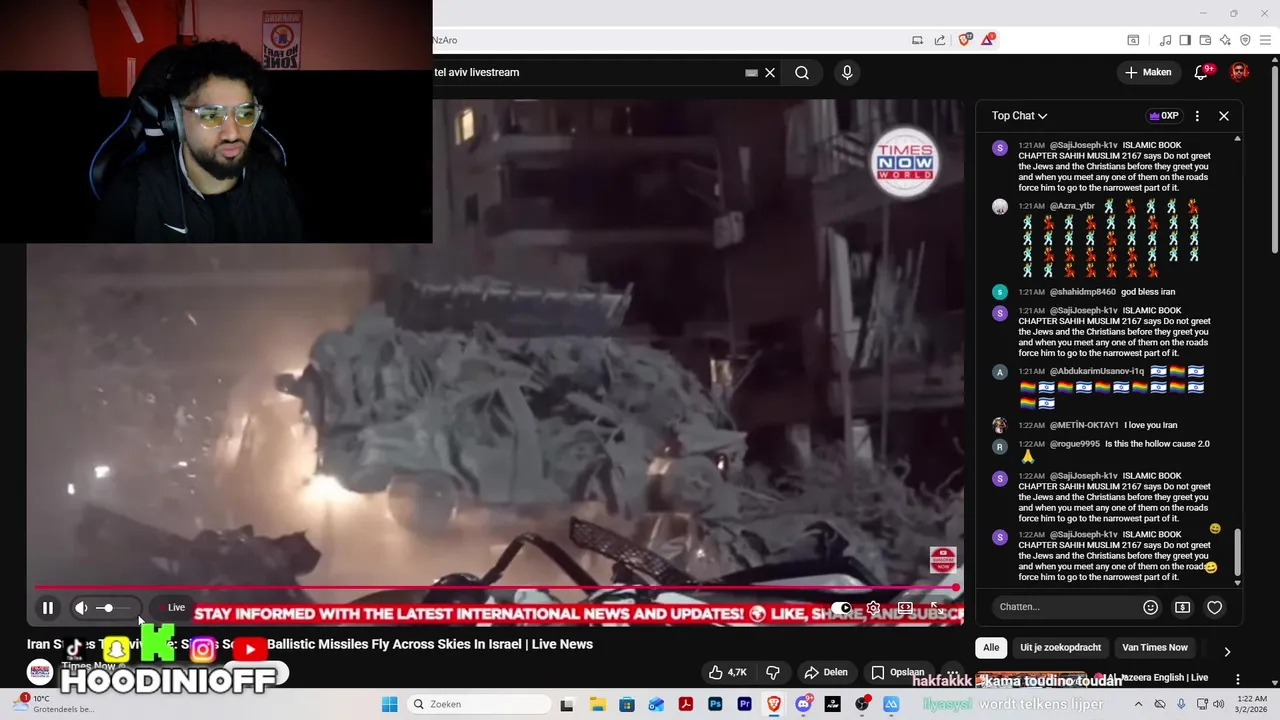Image resolution: width=1280 pixels, height=720 pixels.
Task: Open Photoshop from the taskbar
Action: [715, 704]
